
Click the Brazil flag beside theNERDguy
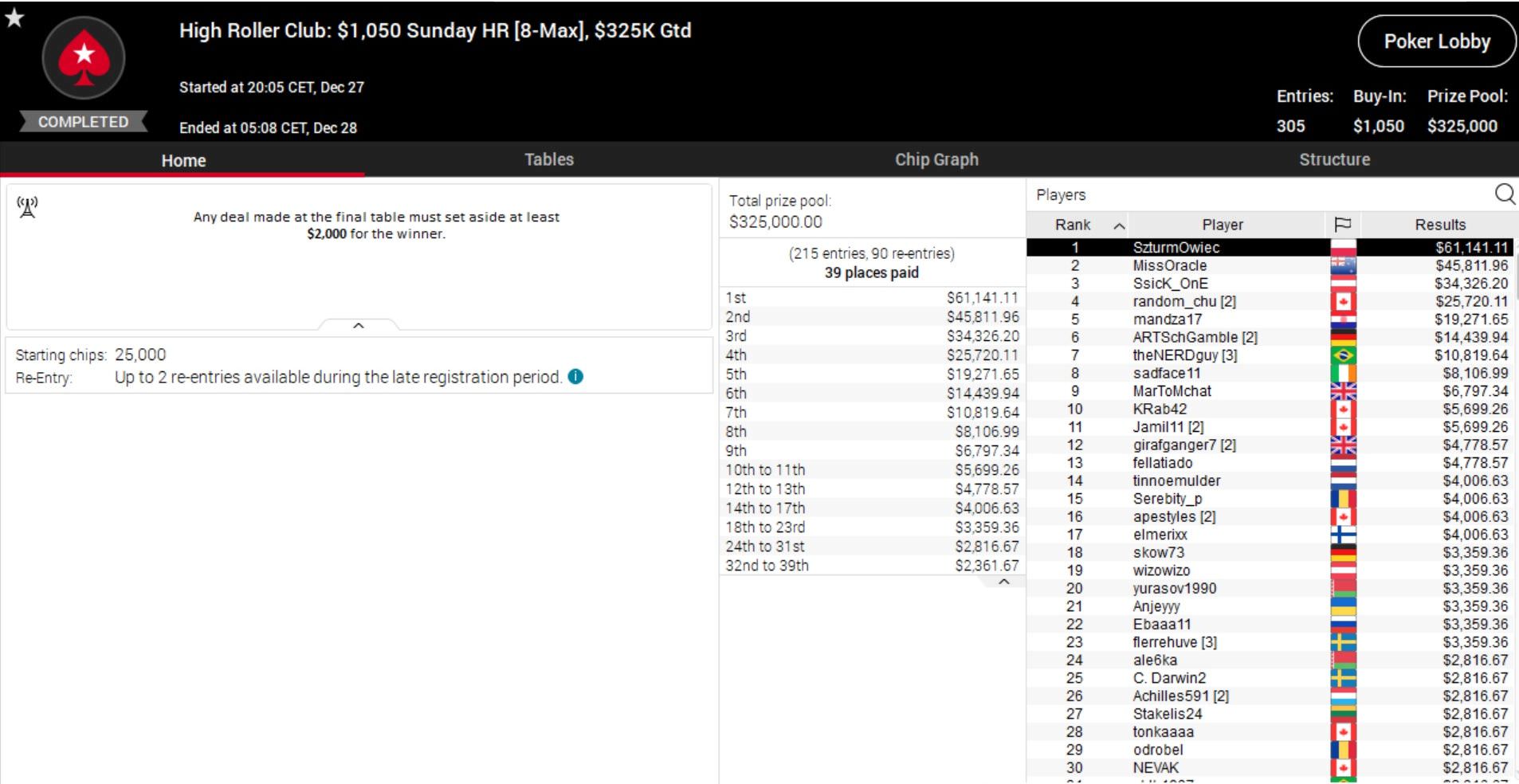(1343, 355)
